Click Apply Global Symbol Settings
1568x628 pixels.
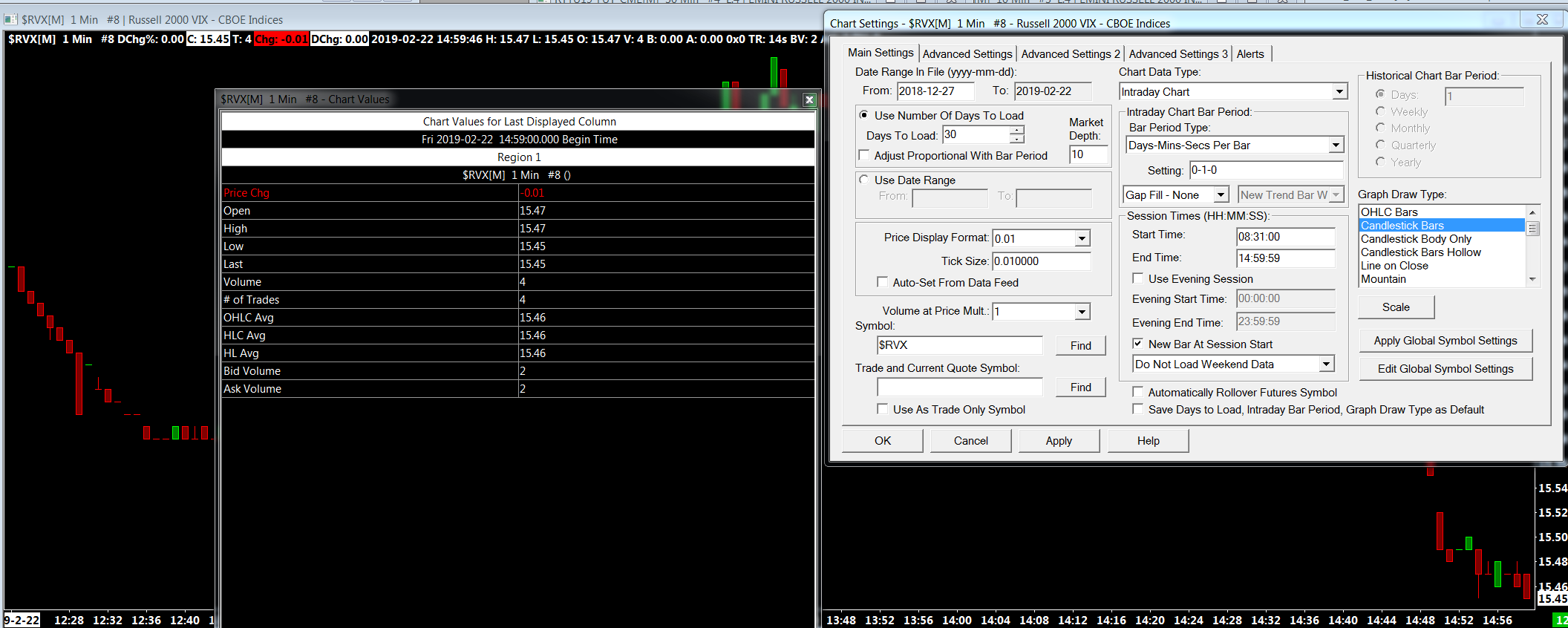point(1445,341)
